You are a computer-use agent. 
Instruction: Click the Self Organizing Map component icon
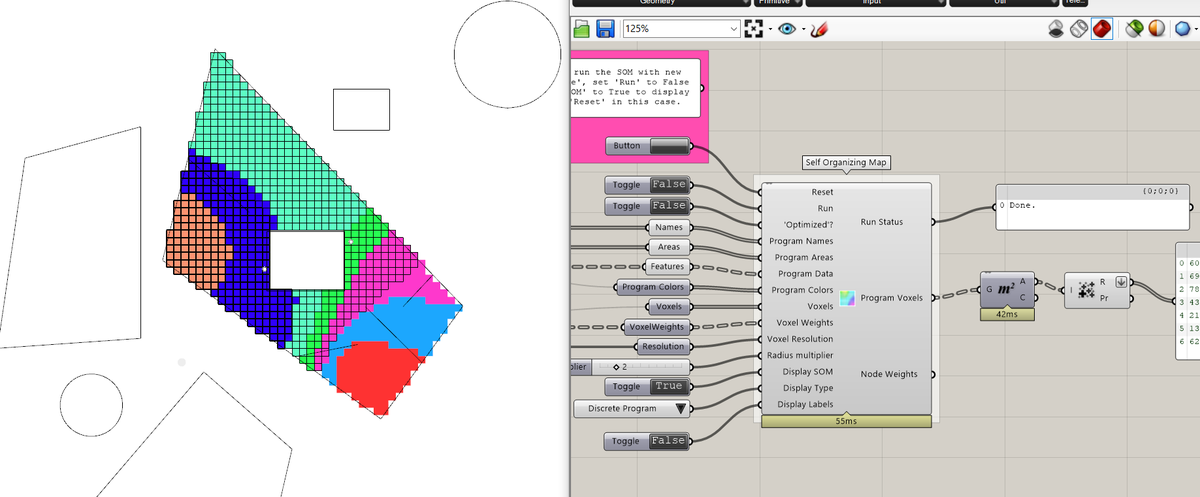coord(847,298)
